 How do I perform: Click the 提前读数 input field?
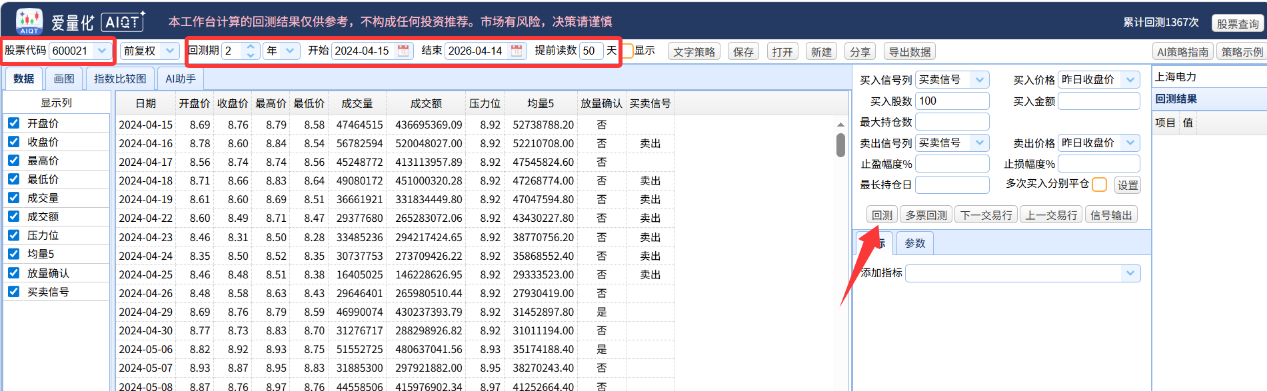pyautogui.click(x=590, y=50)
